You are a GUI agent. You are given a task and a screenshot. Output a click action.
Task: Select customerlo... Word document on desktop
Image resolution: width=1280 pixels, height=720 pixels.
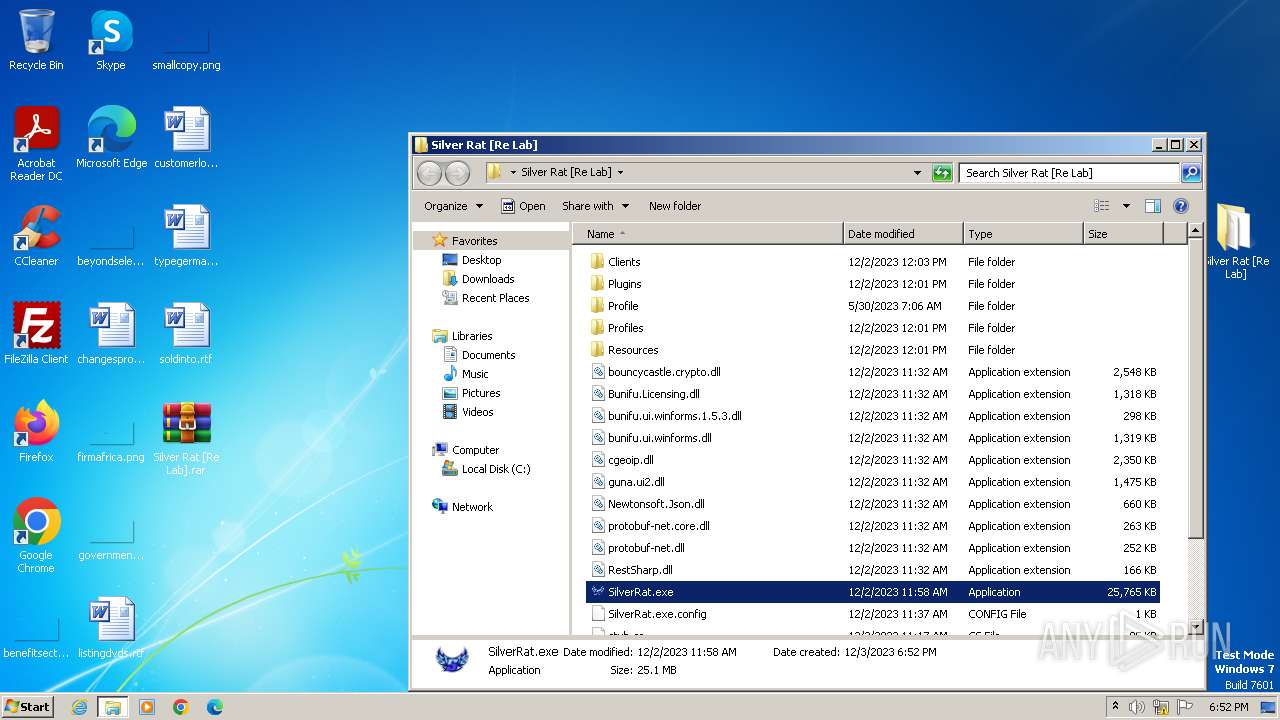[186, 138]
